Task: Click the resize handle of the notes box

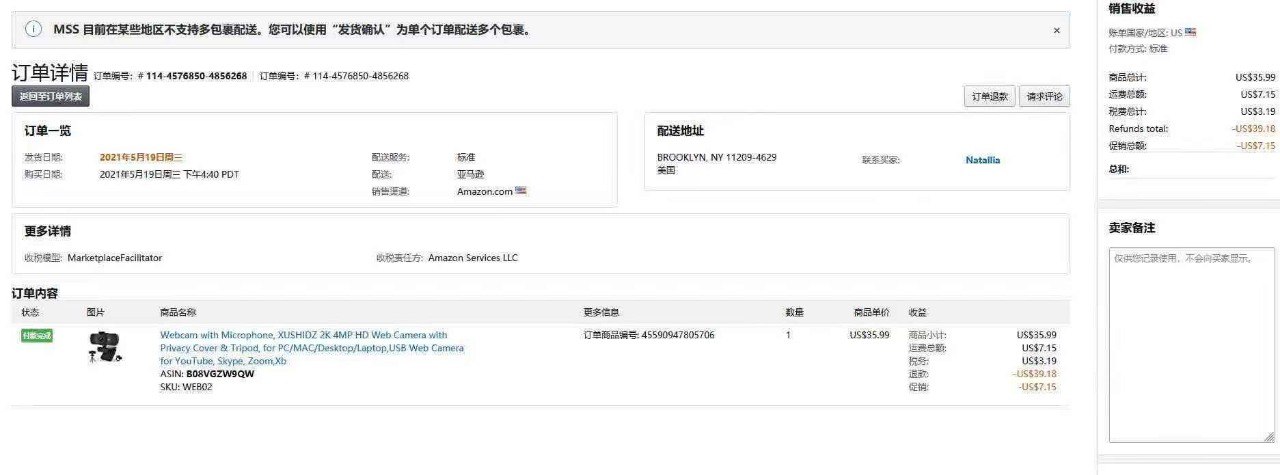Action: (1269, 436)
